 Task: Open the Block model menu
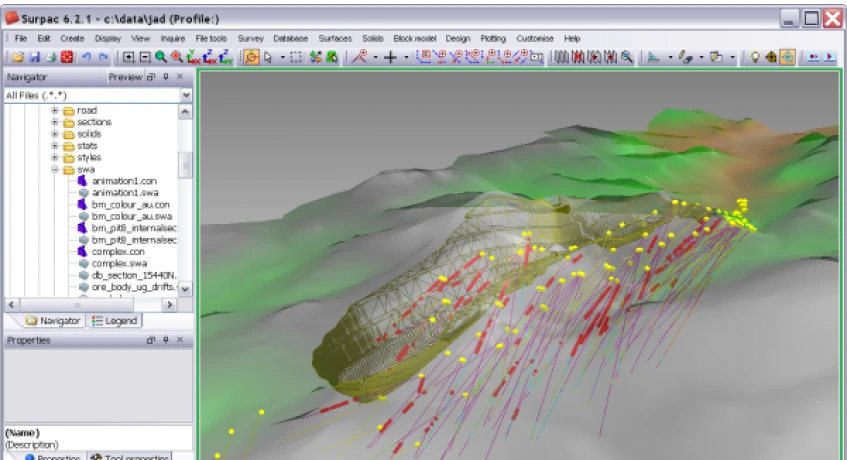(x=416, y=38)
